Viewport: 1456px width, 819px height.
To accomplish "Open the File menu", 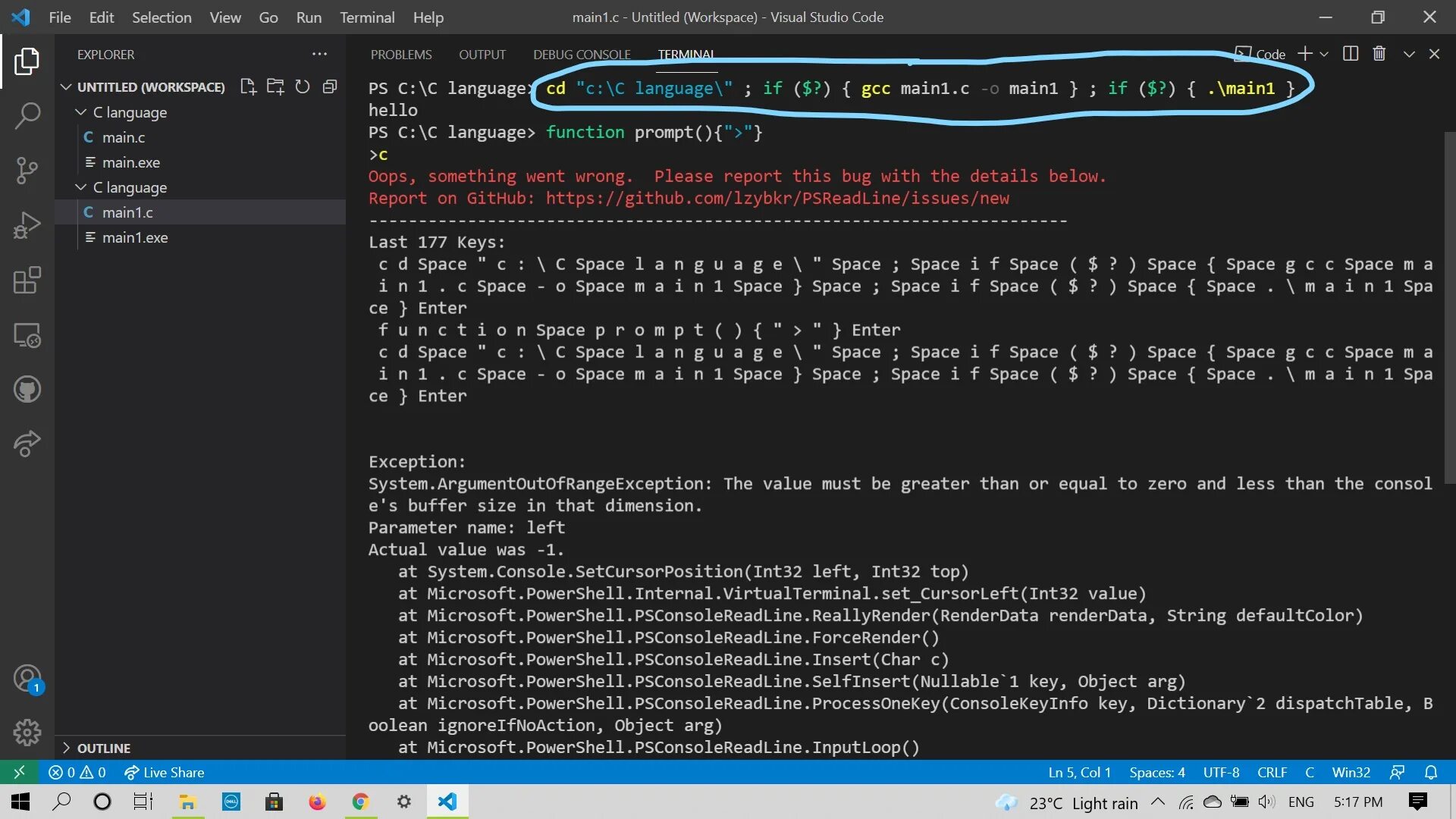I will (60, 17).
